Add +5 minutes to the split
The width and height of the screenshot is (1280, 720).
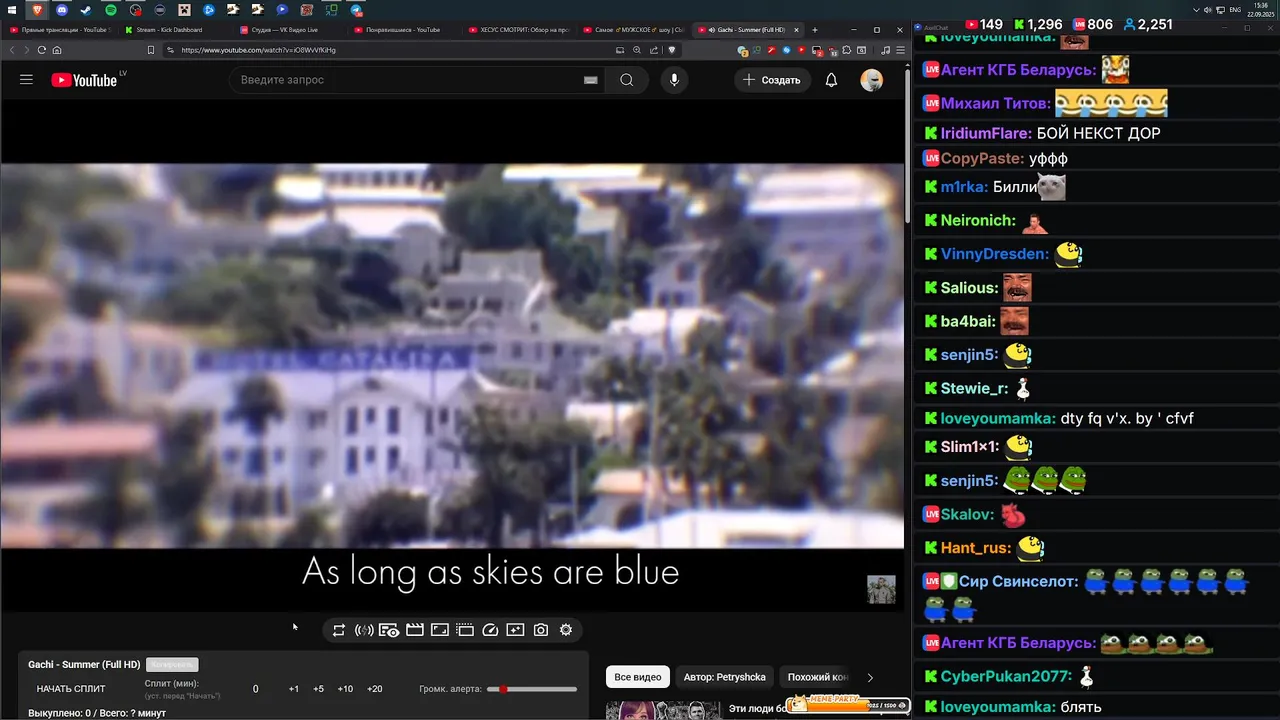coord(318,689)
